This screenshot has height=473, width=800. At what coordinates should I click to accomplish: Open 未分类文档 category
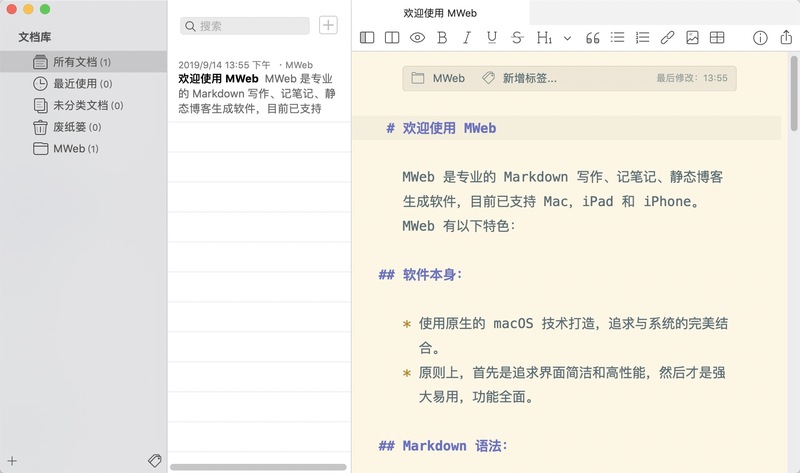coord(83,106)
